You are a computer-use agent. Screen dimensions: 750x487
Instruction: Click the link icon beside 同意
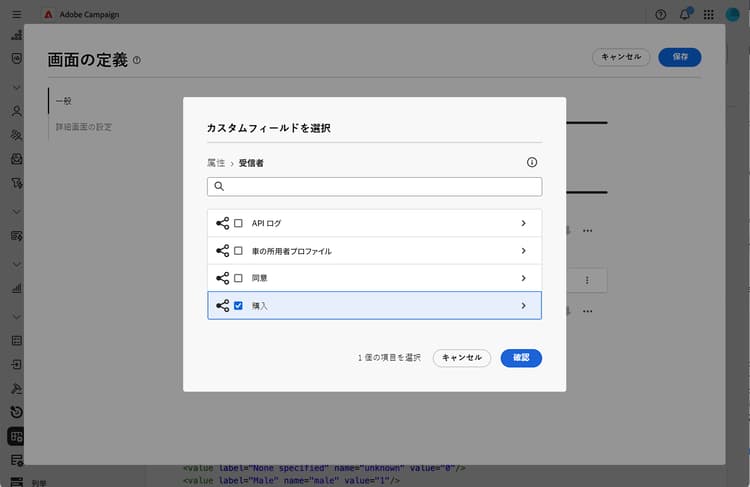click(222, 278)
